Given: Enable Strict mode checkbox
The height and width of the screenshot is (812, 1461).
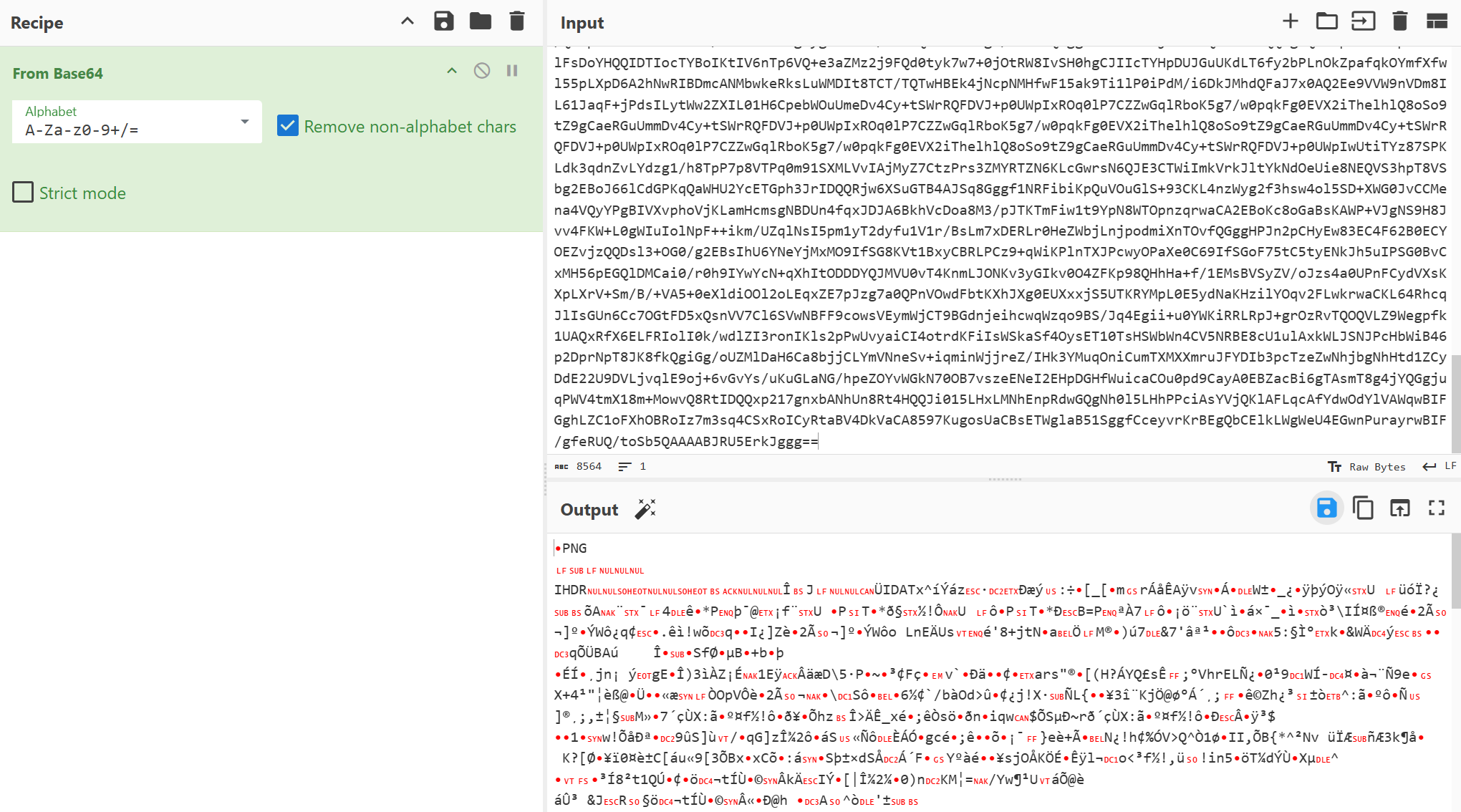Looking at the screenshot, I should point(23,193).
